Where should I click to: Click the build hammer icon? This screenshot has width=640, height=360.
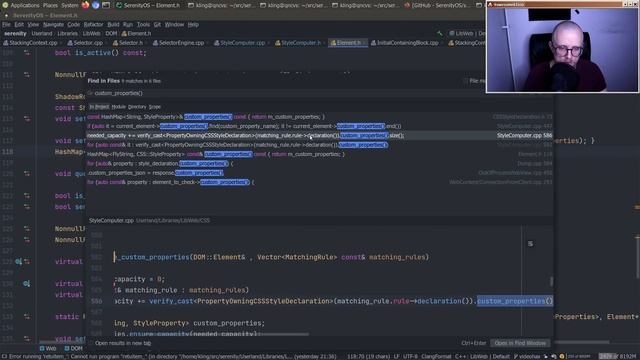click(440, 33)
